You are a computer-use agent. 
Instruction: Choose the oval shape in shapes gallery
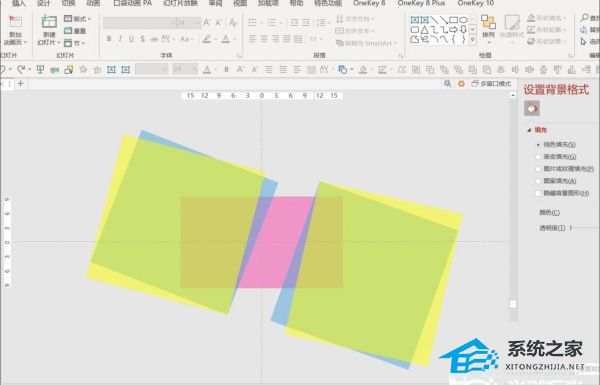pyautogui.click(x=463, y=20)
